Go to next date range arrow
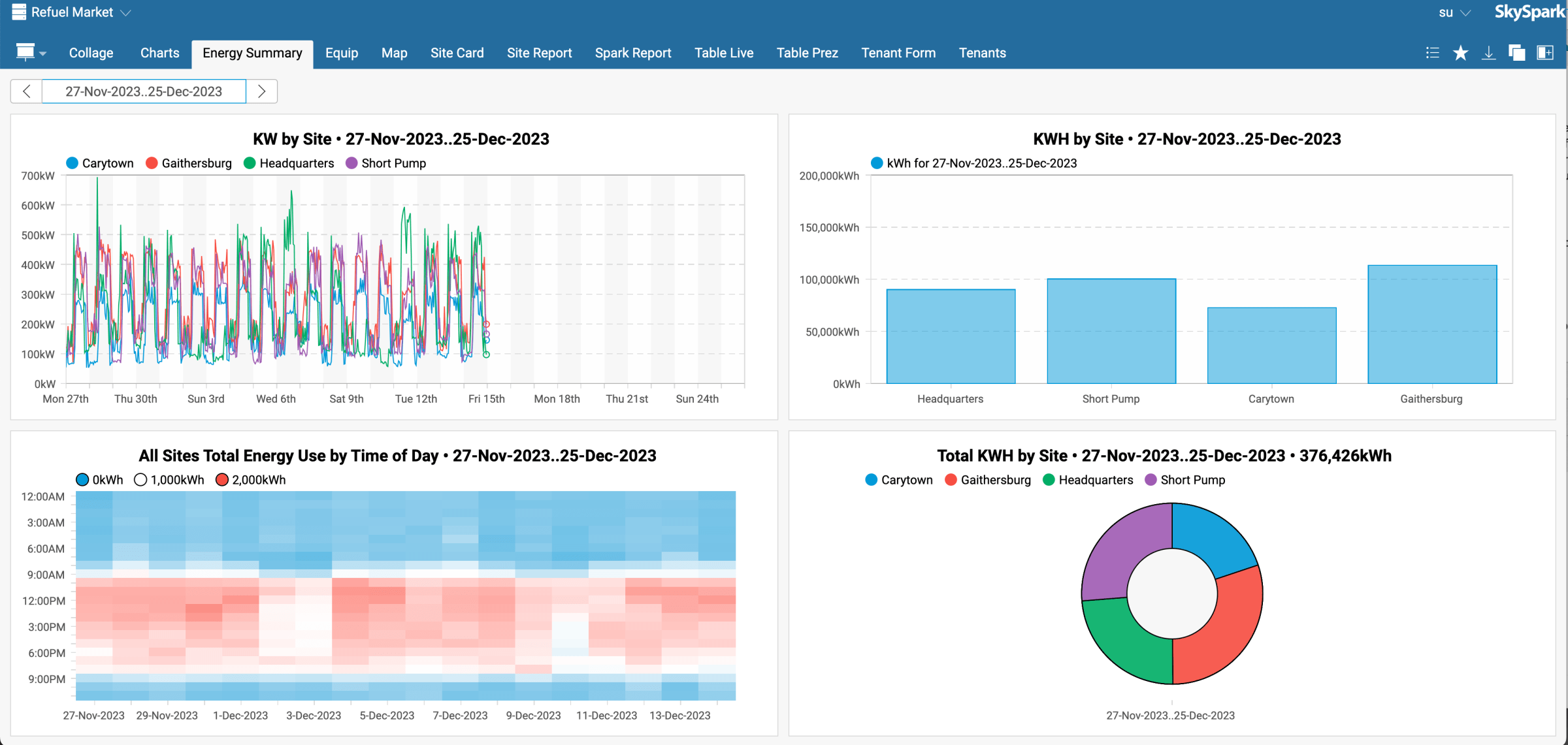1568x745 pixels. pyautogui.click(x=261, y=91)
